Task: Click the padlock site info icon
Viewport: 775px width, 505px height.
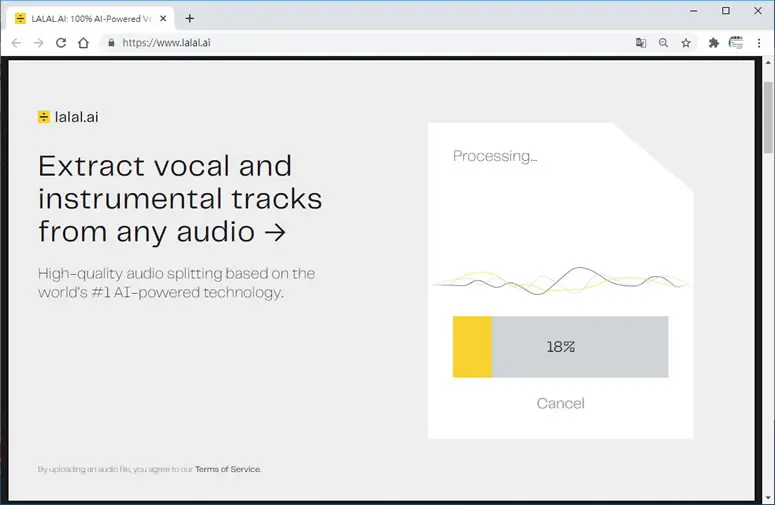Action: [111, 43]
